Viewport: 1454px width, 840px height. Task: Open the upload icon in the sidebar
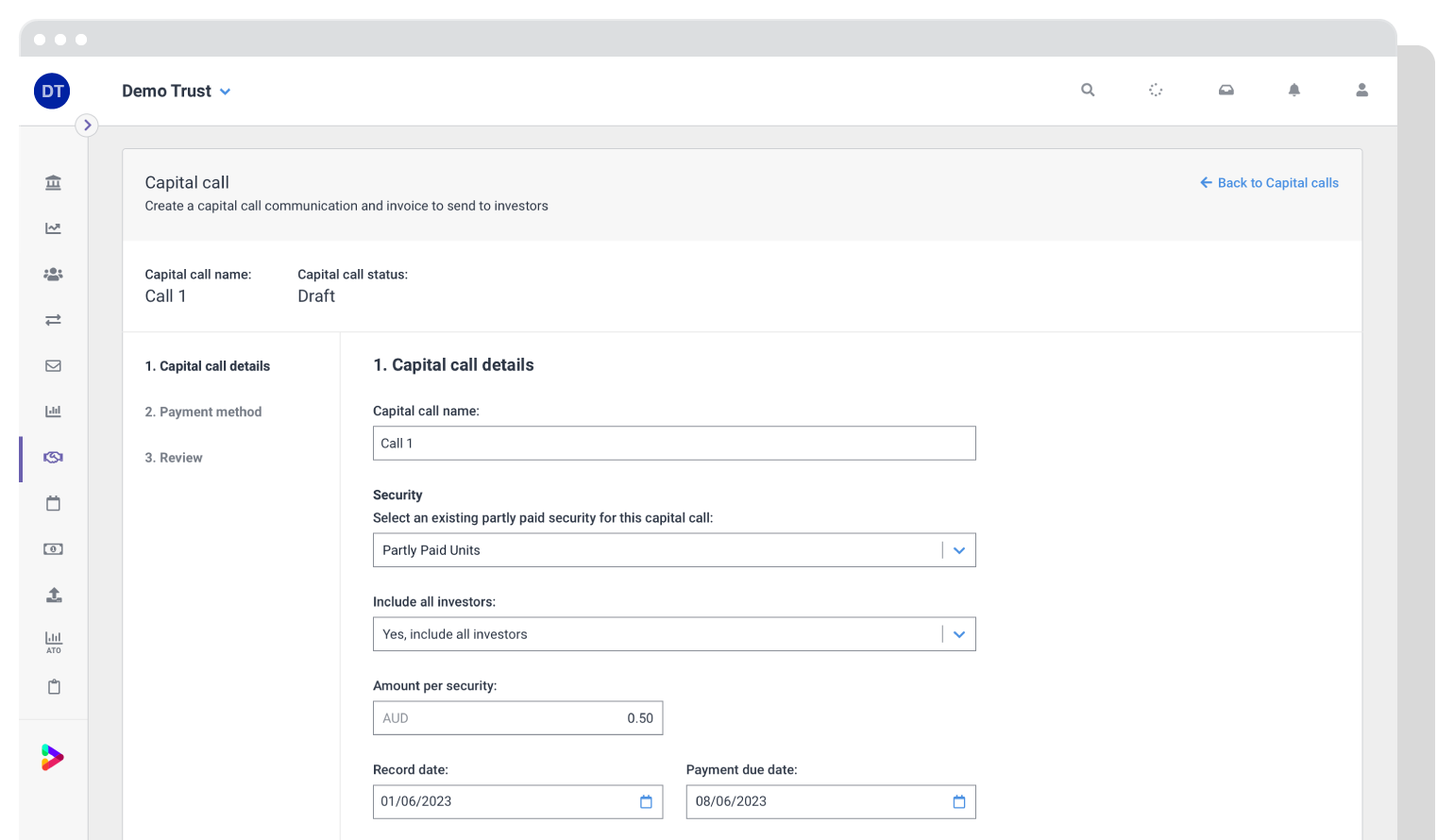(53, 595)
